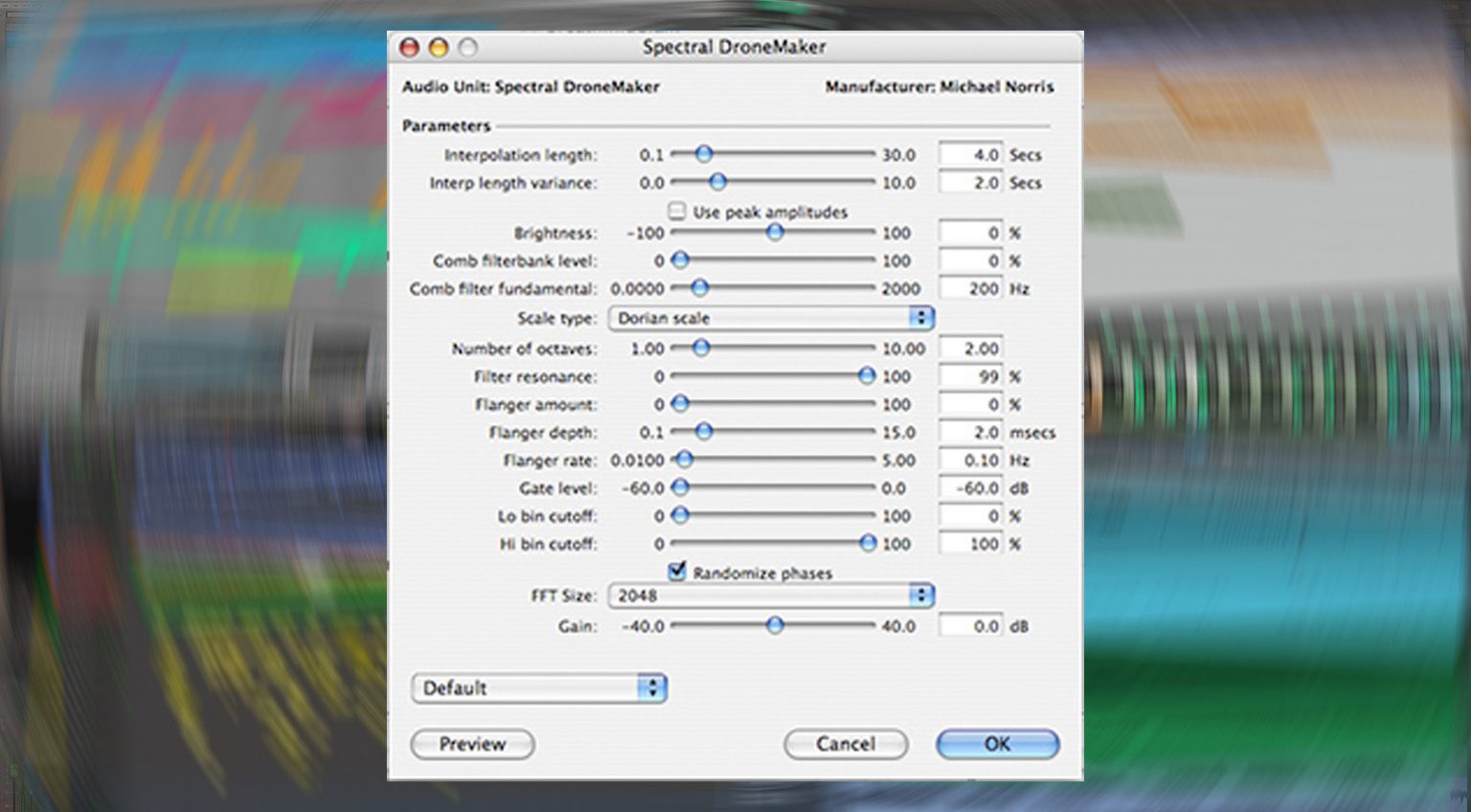Click the Gate level slider knob

pos(680,487)
